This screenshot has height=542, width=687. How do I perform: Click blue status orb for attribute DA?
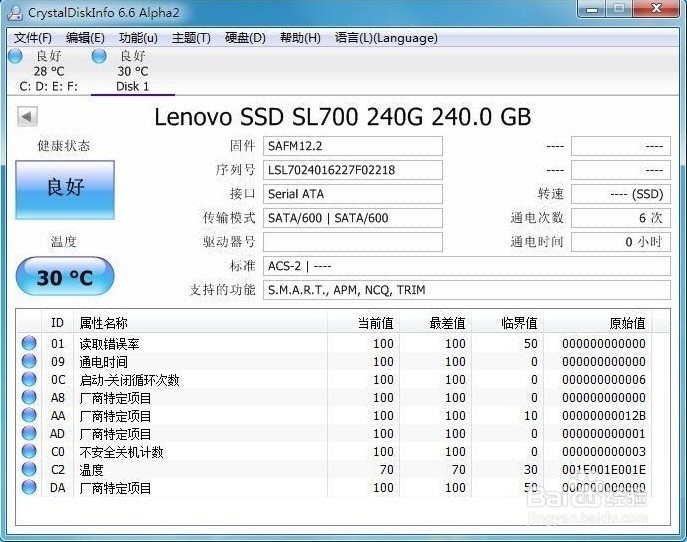tap(29, 487)
